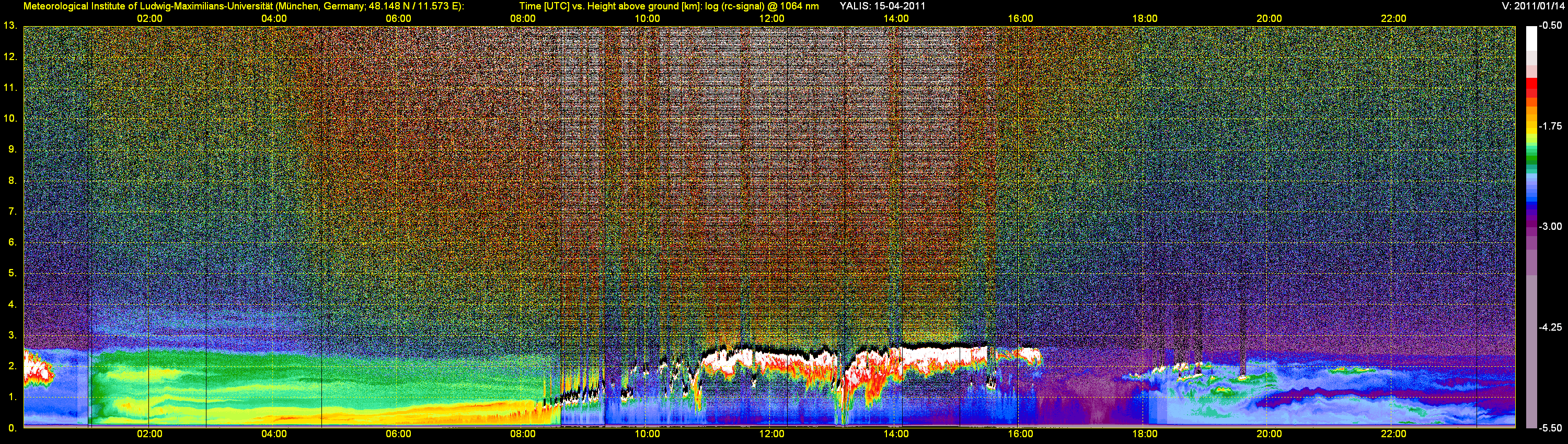
Task: Select the 5 km height axis label
Action: tap(12, 273)
